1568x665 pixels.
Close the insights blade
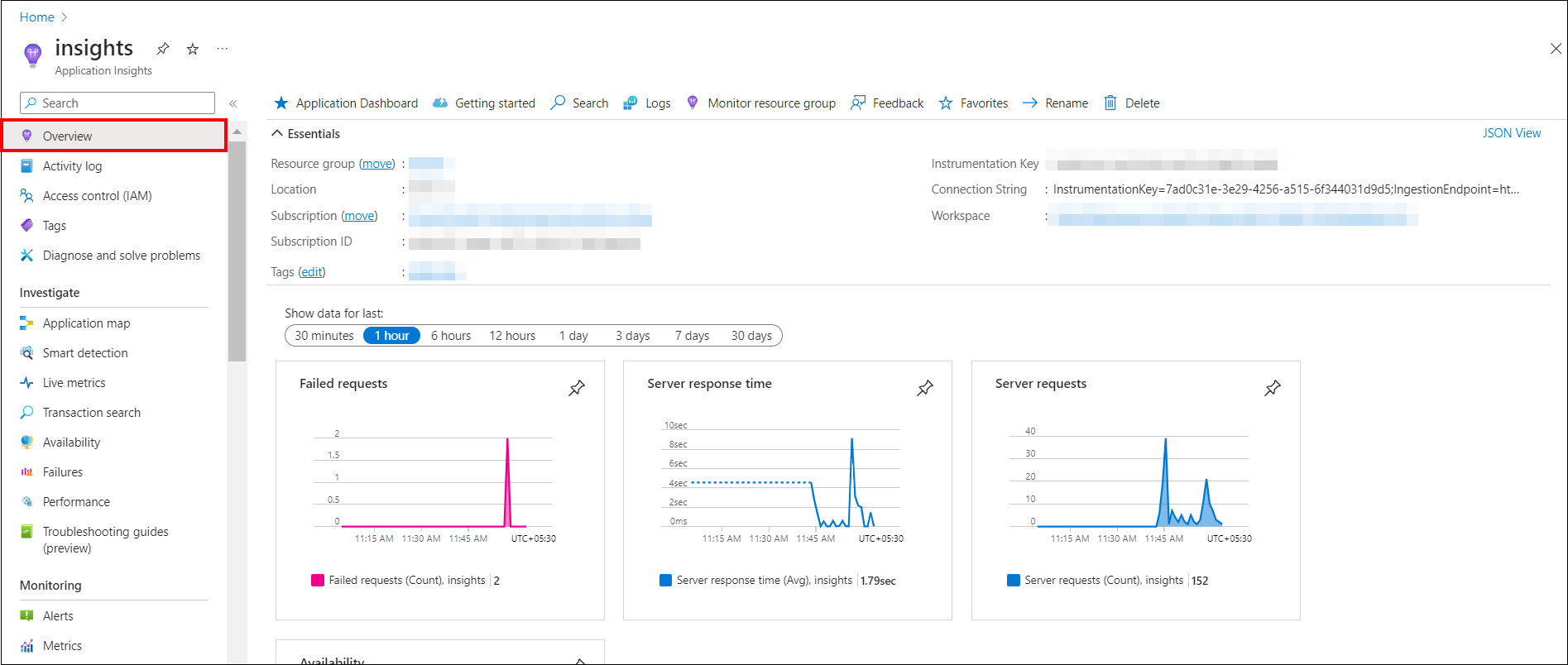[x=1556, y=49]
